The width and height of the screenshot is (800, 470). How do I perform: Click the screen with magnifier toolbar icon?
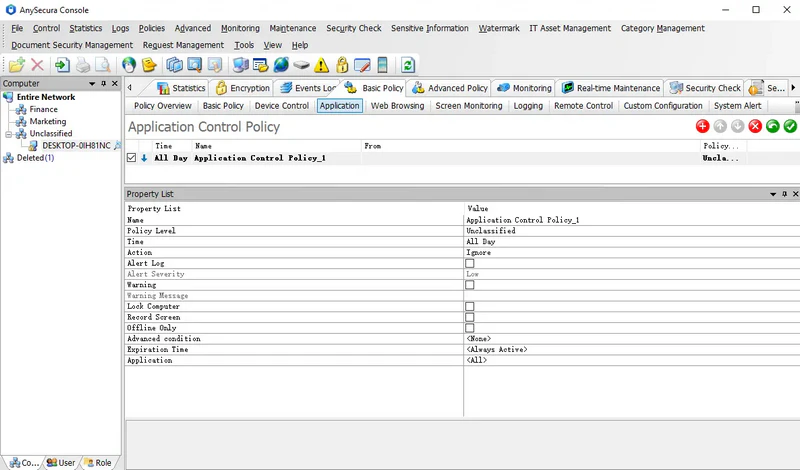[194, 65]
